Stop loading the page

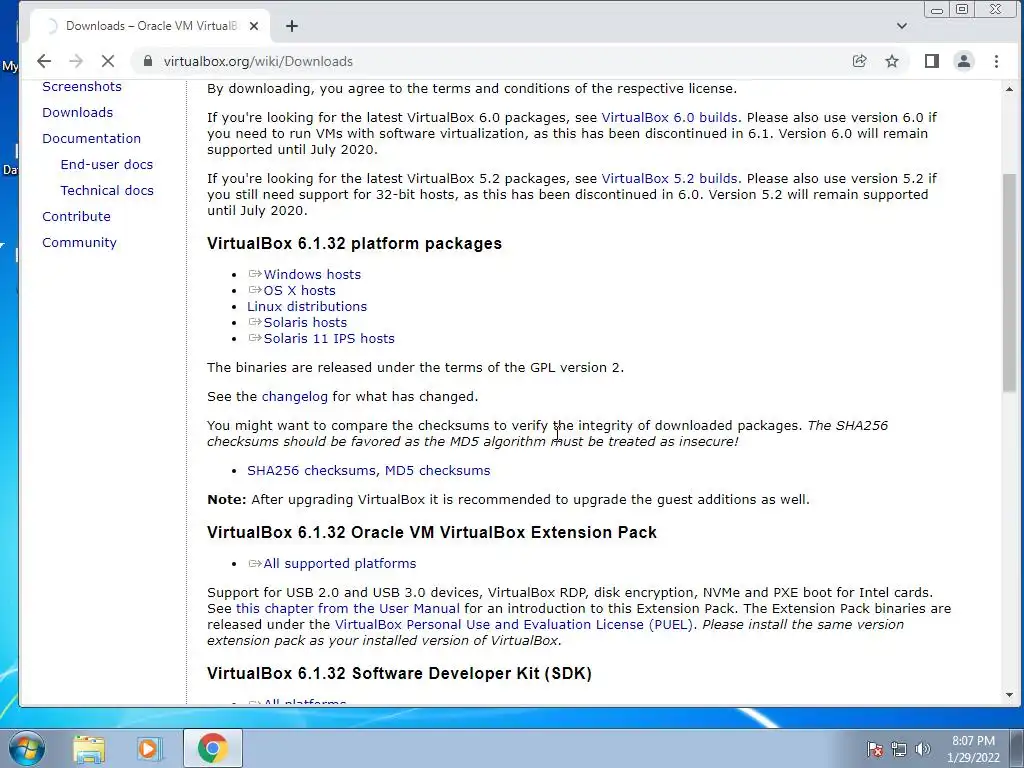(x=108, y=61)
